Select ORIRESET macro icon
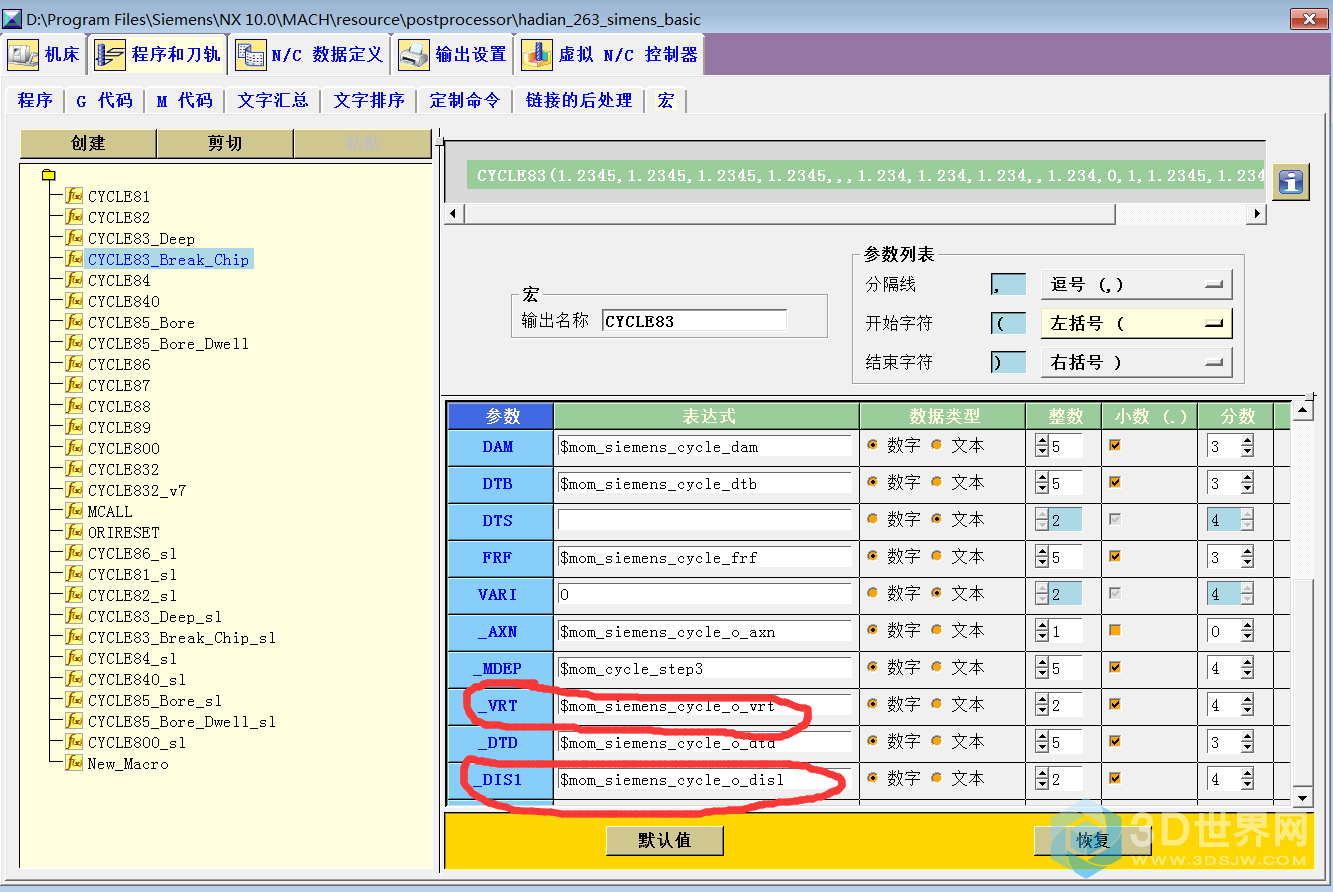1333x892 pixels. click(x=74, y=532)
